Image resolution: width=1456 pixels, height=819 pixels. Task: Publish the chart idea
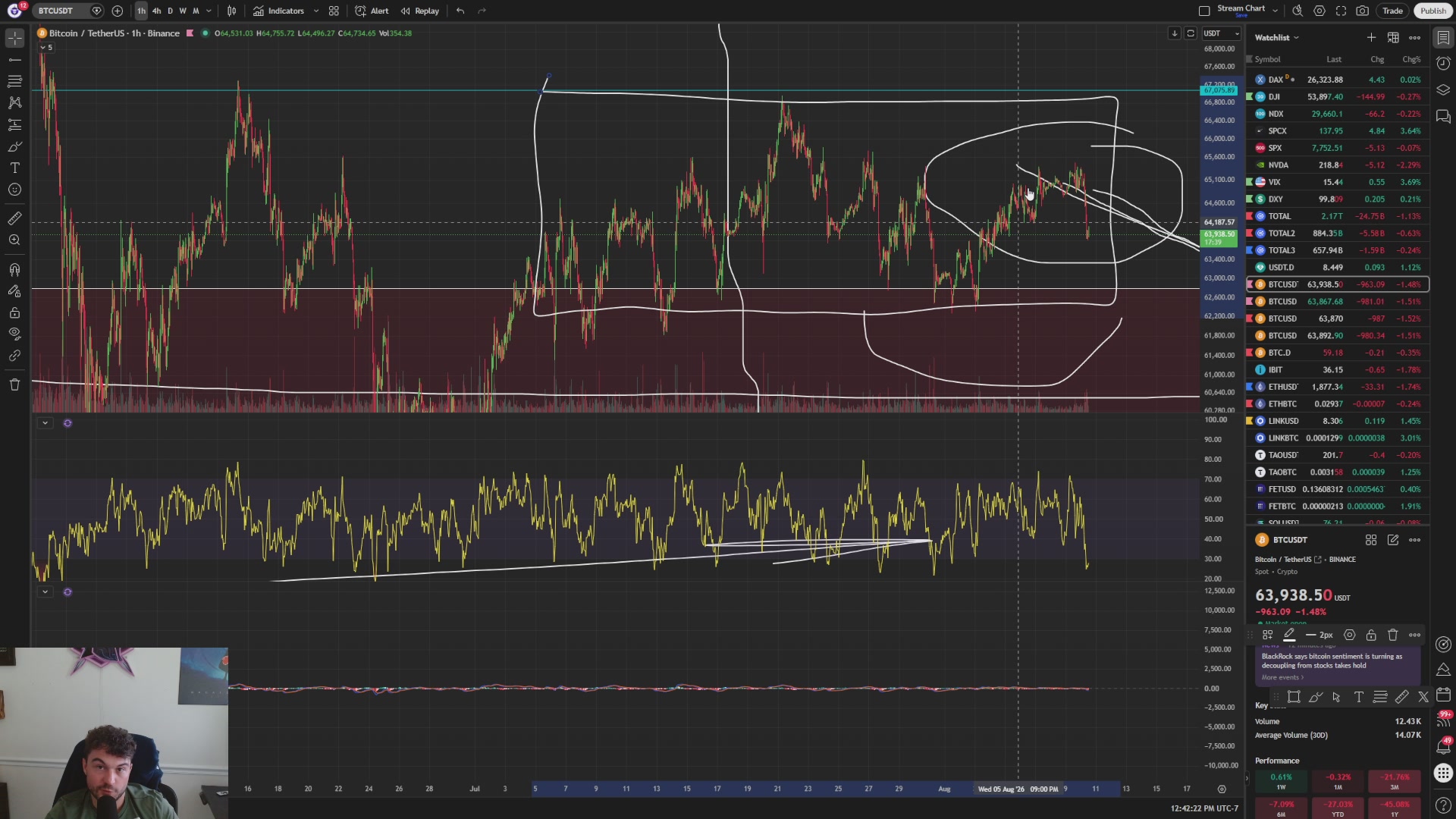coord(1432,11)
